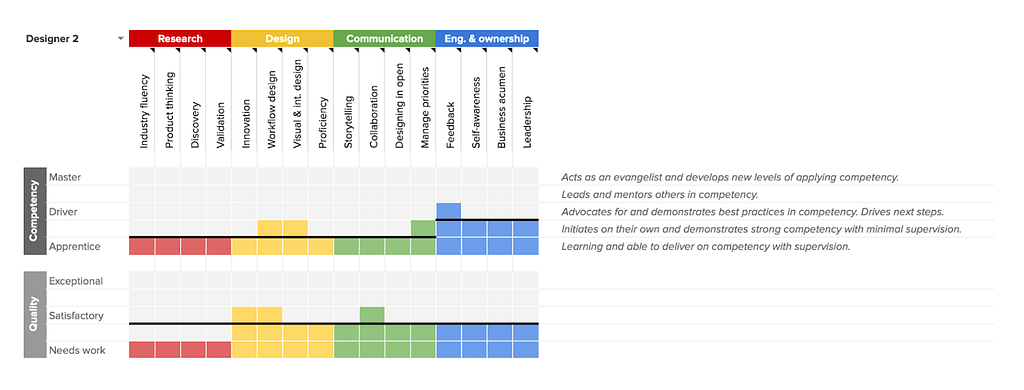This screenshot has width=1024, height=390.
Task: Select the Leadership column label
Action: 527,122
